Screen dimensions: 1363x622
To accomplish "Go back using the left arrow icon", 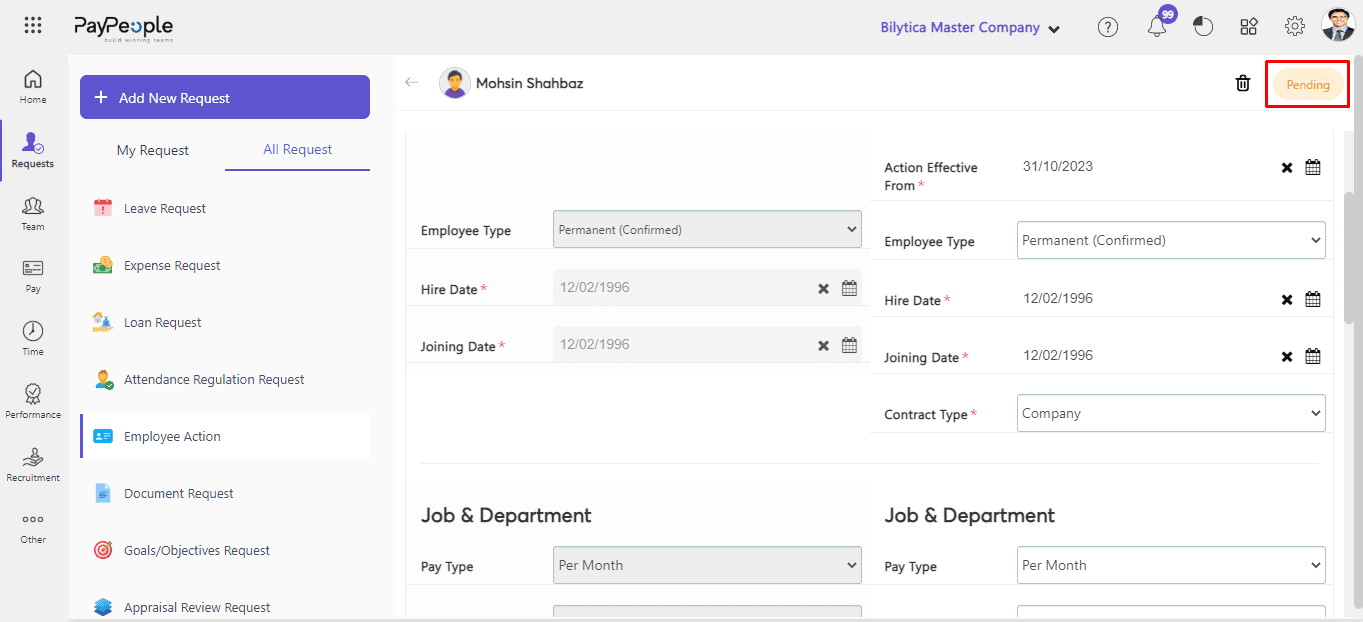I will 411,83.
